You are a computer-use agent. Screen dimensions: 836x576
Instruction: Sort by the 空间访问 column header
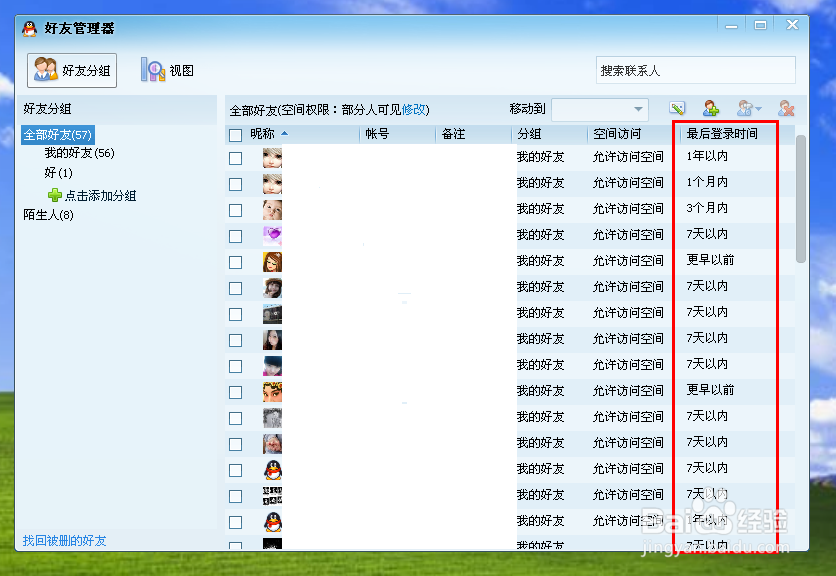tap(617, 134)
